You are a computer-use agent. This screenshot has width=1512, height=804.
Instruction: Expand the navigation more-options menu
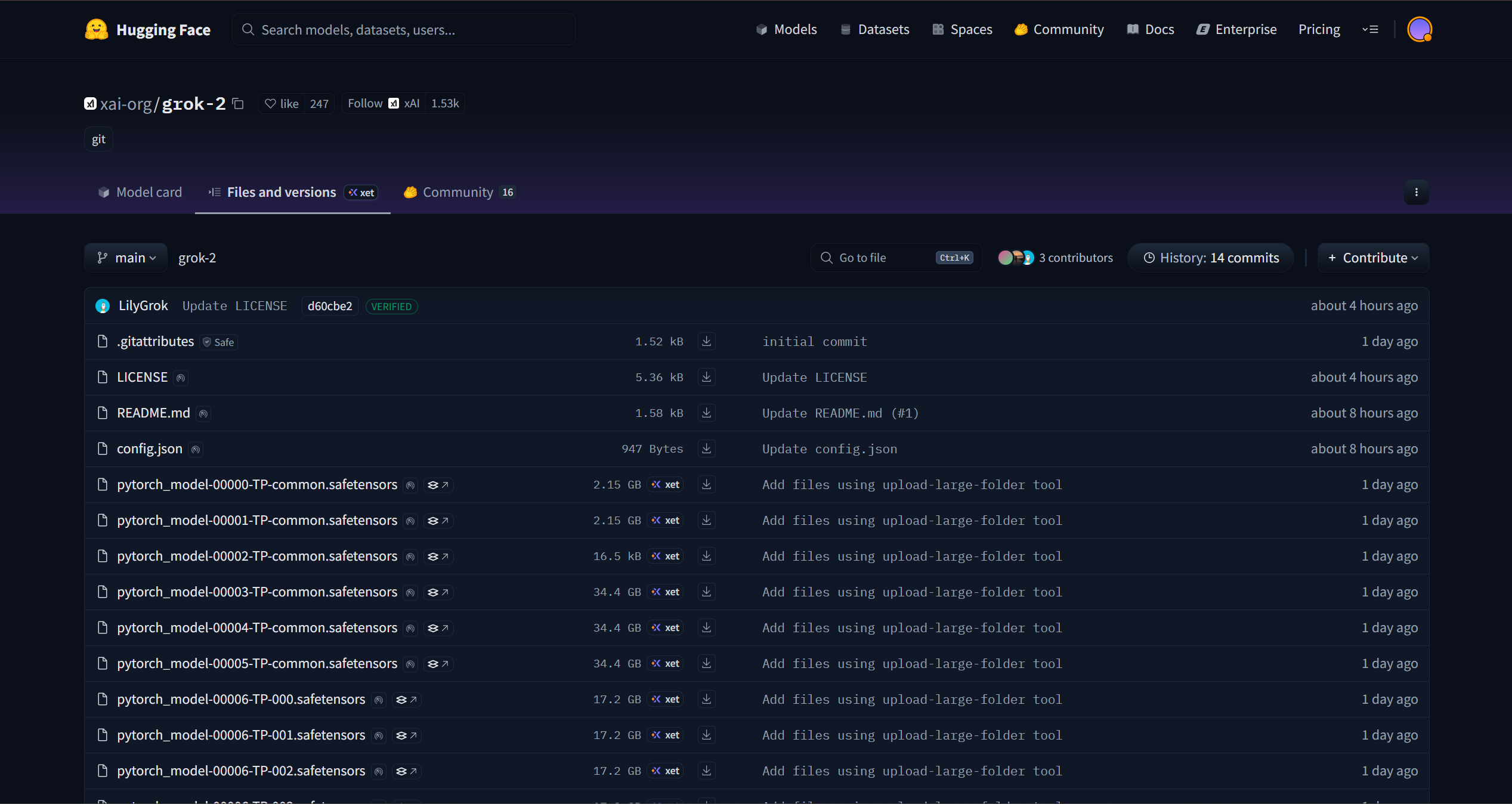[1370, 29]
